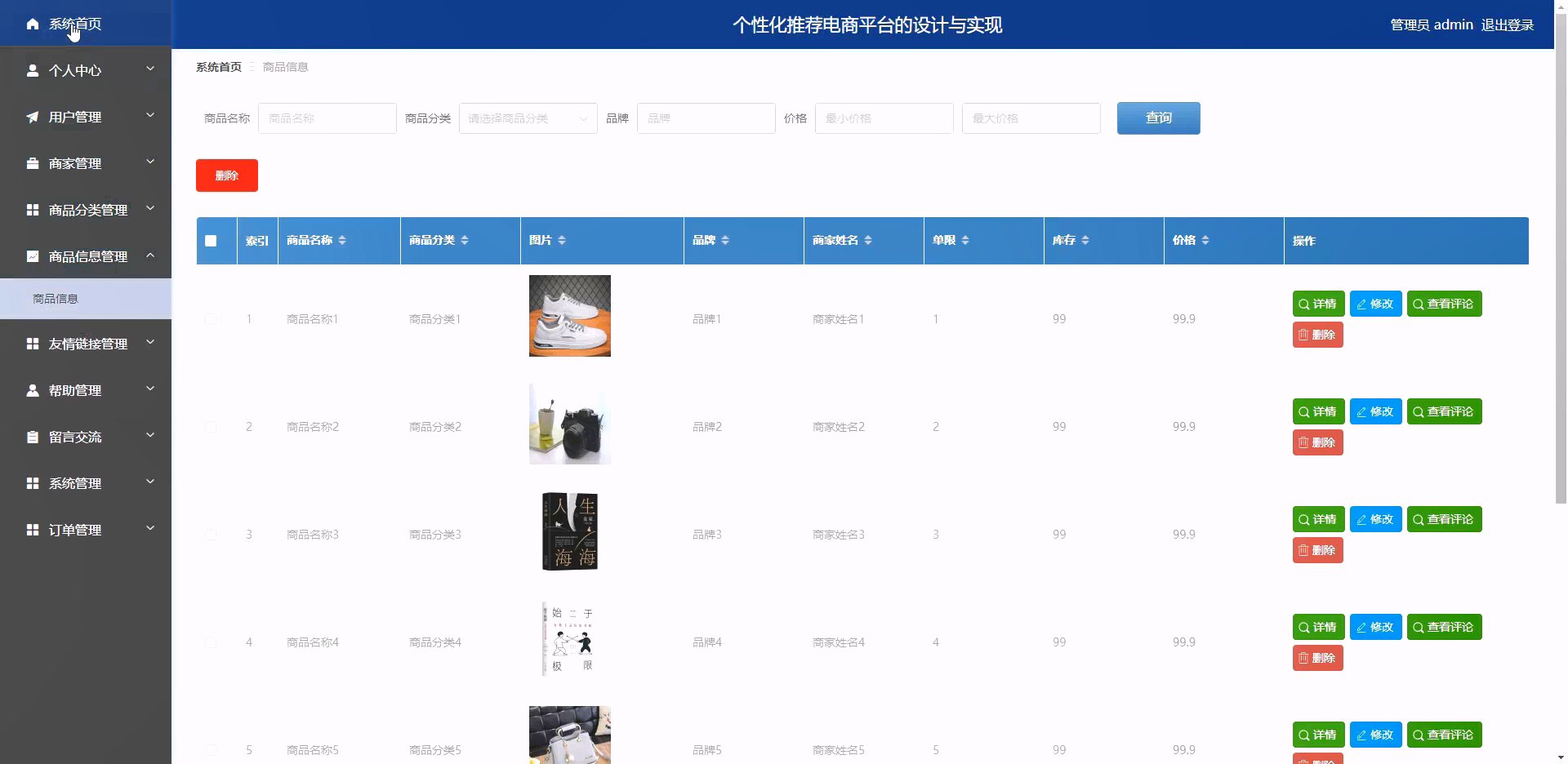Image resolution: width=1568 pixels, height=764 pixels.
Task: Toggle the select-all header checkbox
Action: [x=211, y=241]
